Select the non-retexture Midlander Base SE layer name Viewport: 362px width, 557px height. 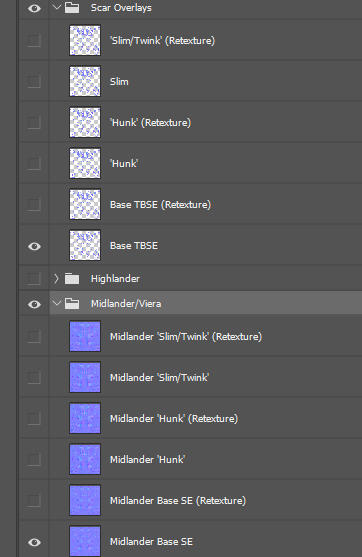[151, 542]
